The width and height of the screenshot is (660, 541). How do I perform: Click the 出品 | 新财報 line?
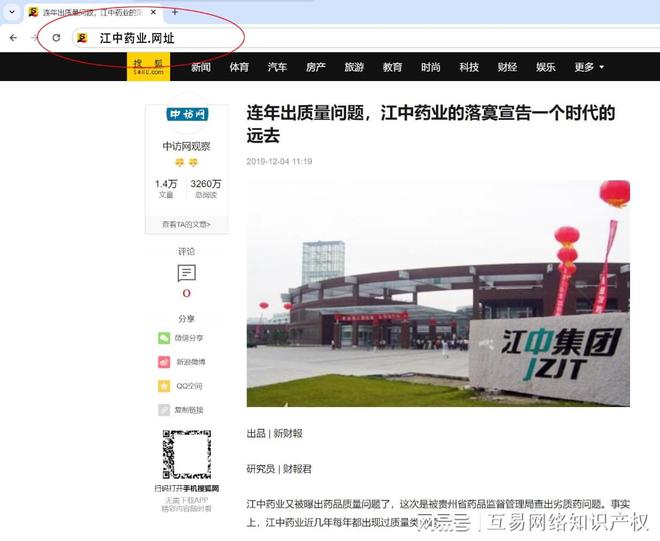click(274, 433)
